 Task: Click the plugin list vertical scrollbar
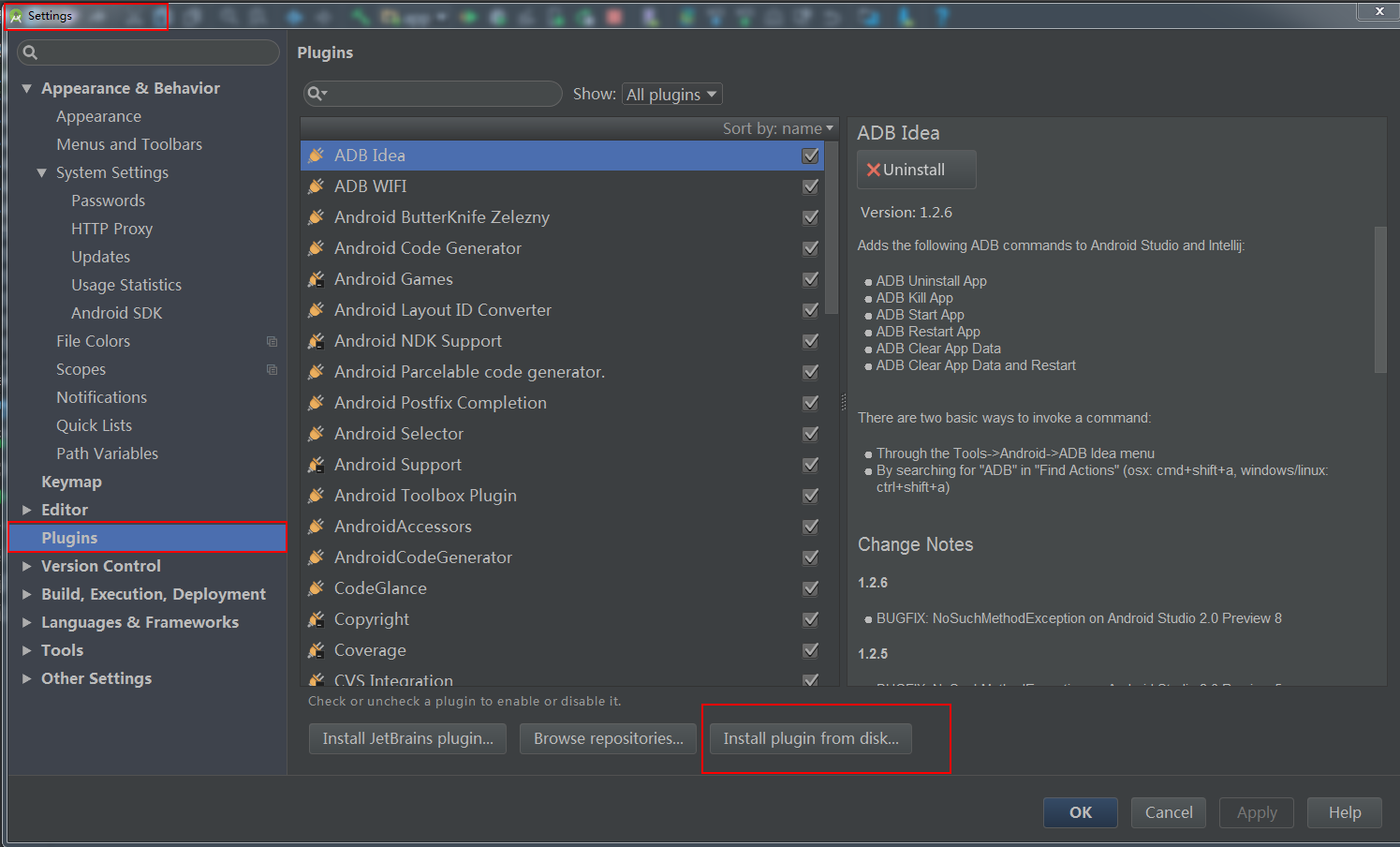coord(832,228)
